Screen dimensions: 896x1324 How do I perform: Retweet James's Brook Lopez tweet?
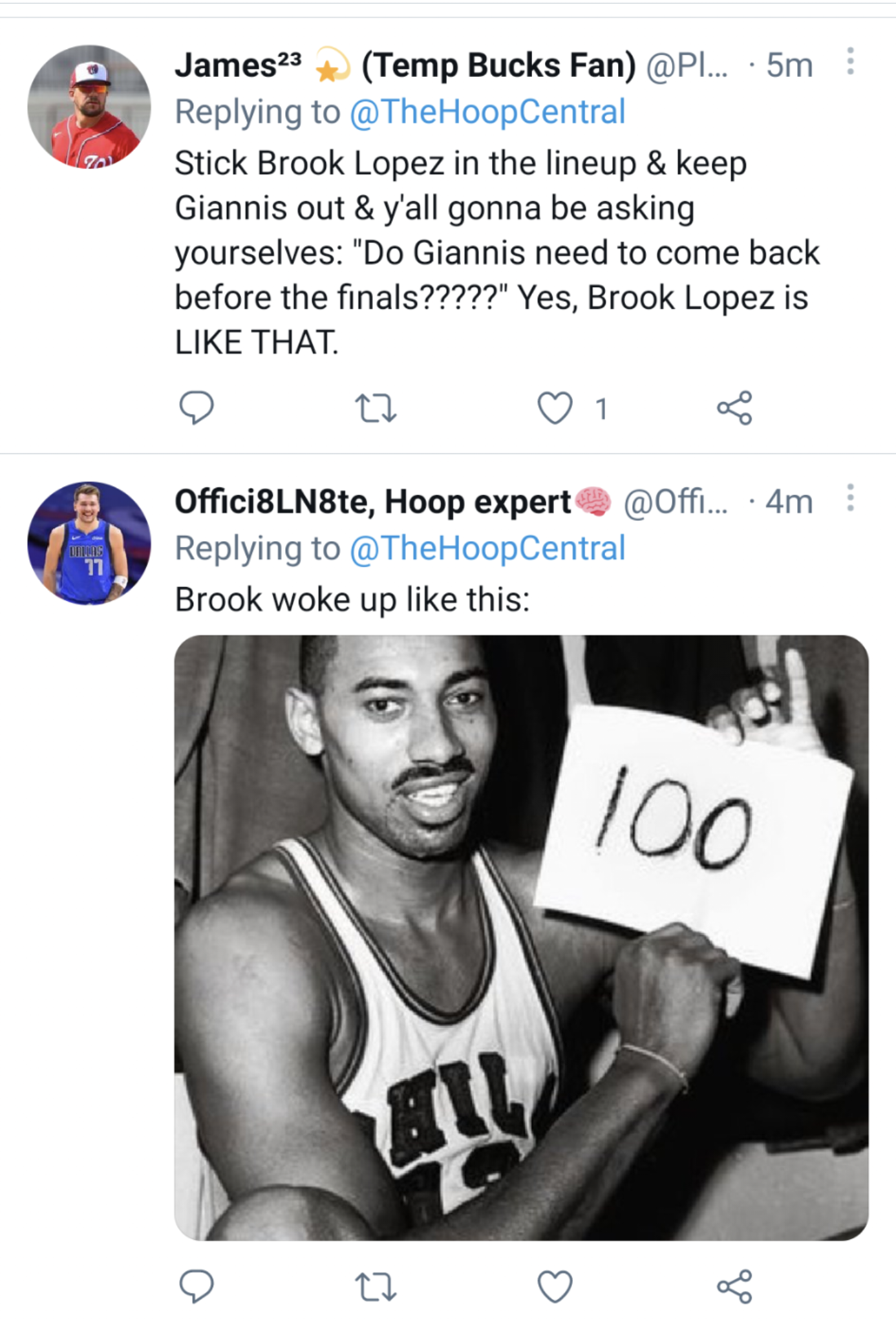[x=376, y=409]
